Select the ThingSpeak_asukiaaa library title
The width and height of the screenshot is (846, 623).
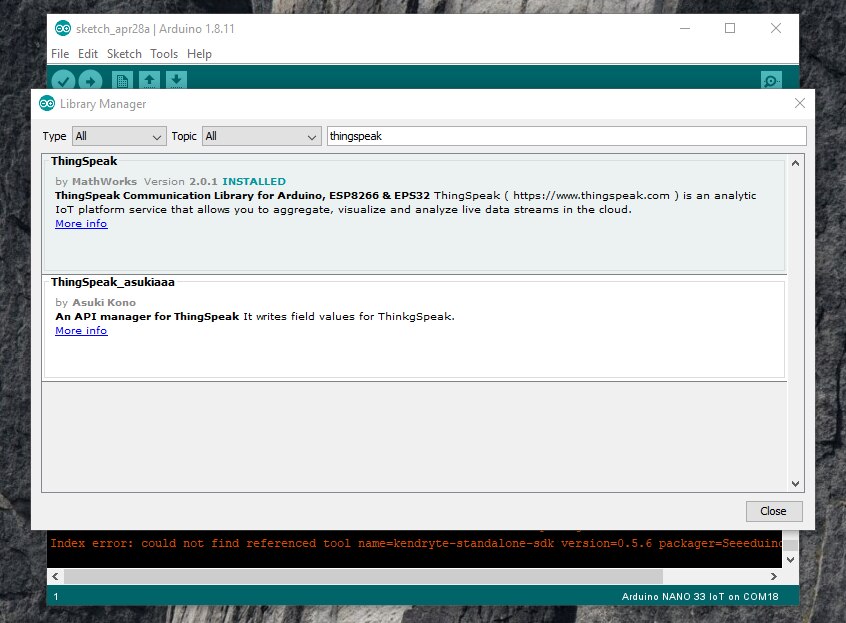[113, 282]
